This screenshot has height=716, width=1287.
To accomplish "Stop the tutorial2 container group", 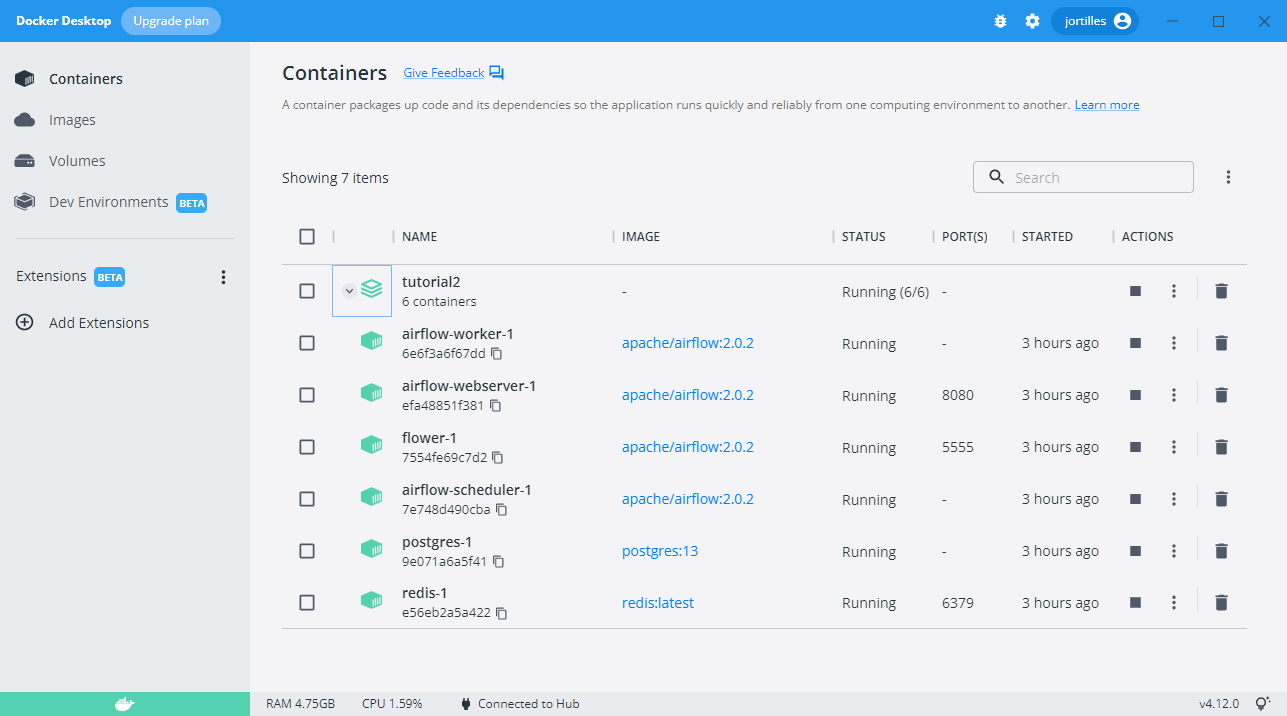I will coord(1135,291).
